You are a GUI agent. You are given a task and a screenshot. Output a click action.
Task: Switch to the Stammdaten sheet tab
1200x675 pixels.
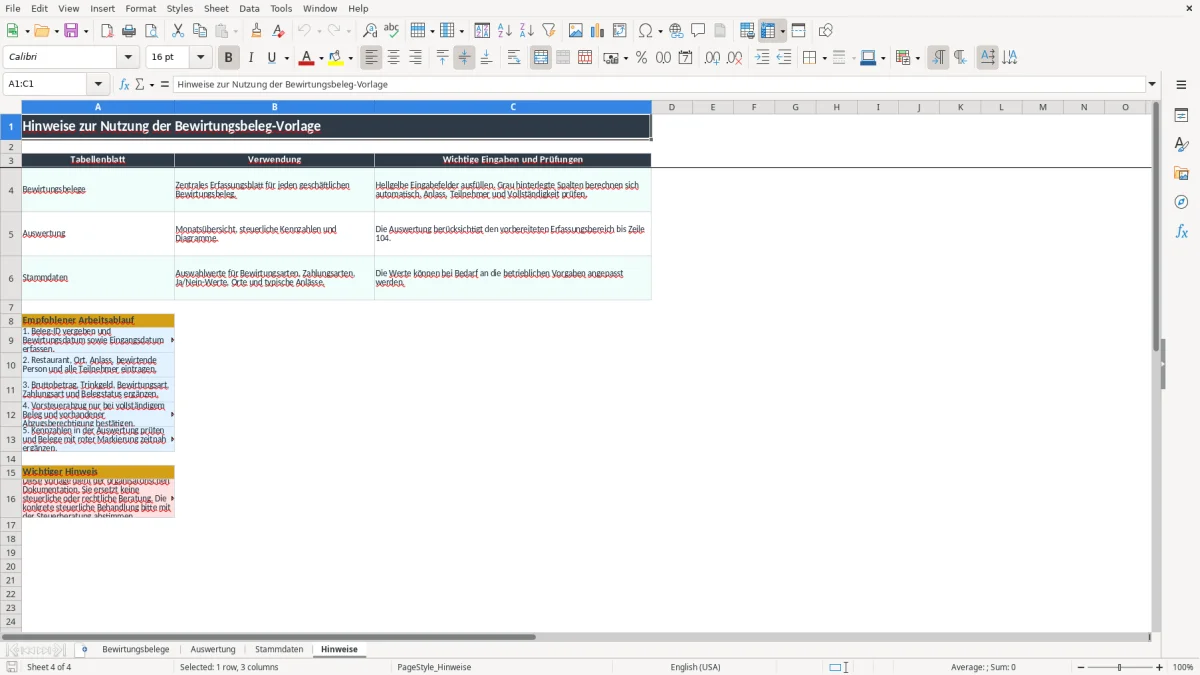(x=279, y=649)
